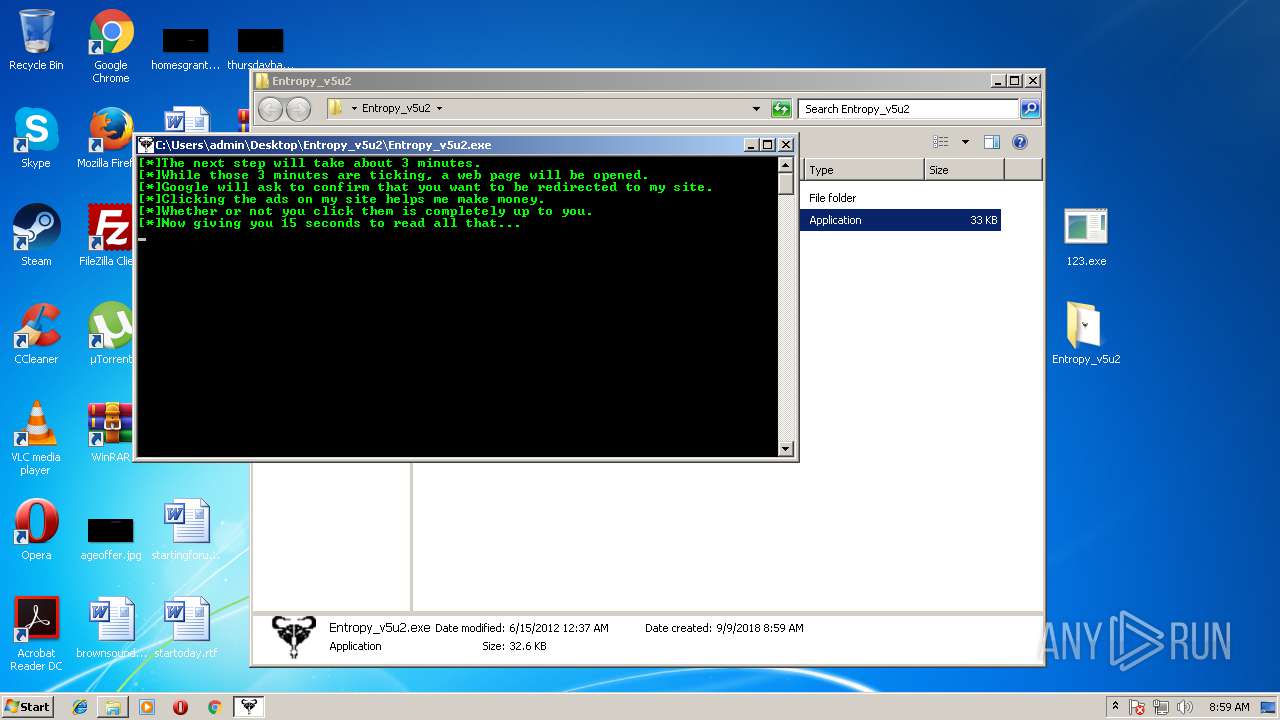The image size is (1280, 720).
Task: Click the Explorer forward navigation button
Action: click(x=298, y=109)
